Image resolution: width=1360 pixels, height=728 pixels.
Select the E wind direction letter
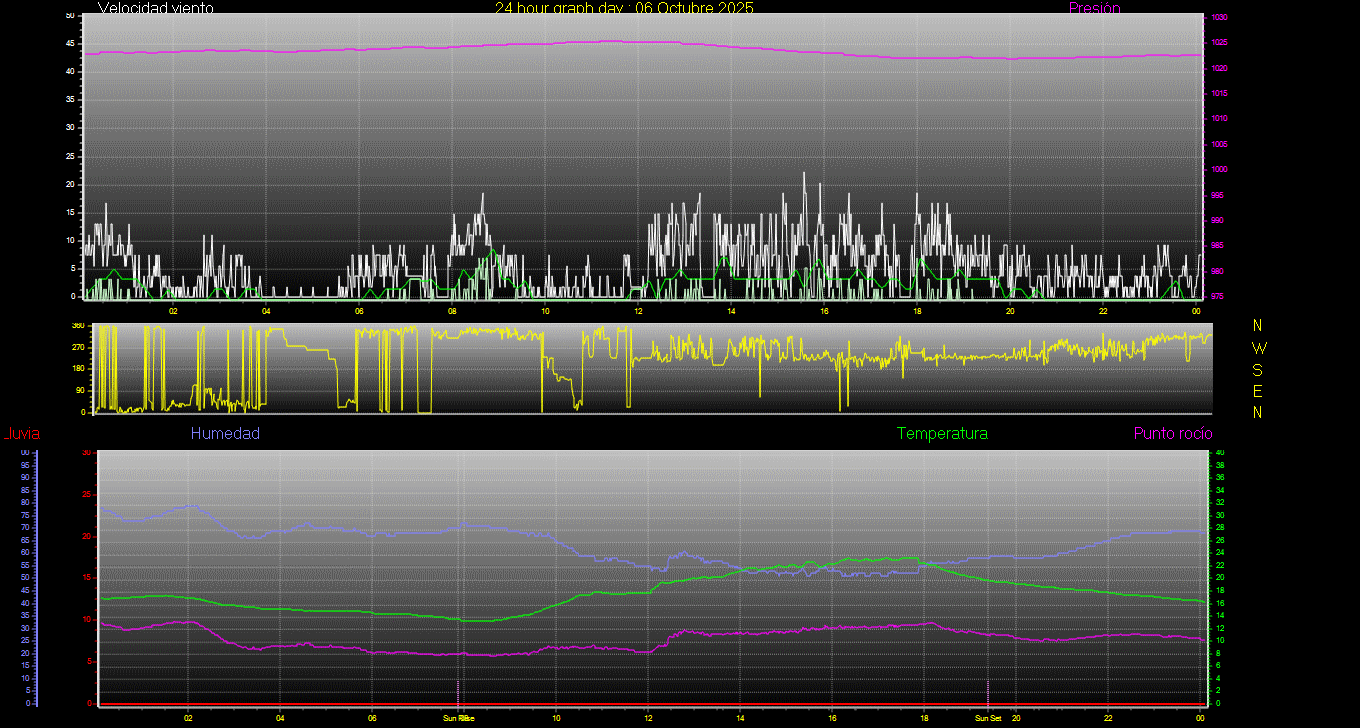pyautogui.click(x=1258, y=391)
